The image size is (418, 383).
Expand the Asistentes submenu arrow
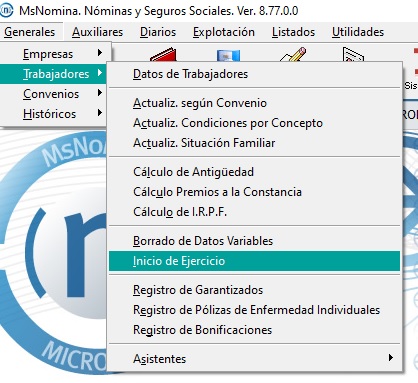tap(391, 358)
